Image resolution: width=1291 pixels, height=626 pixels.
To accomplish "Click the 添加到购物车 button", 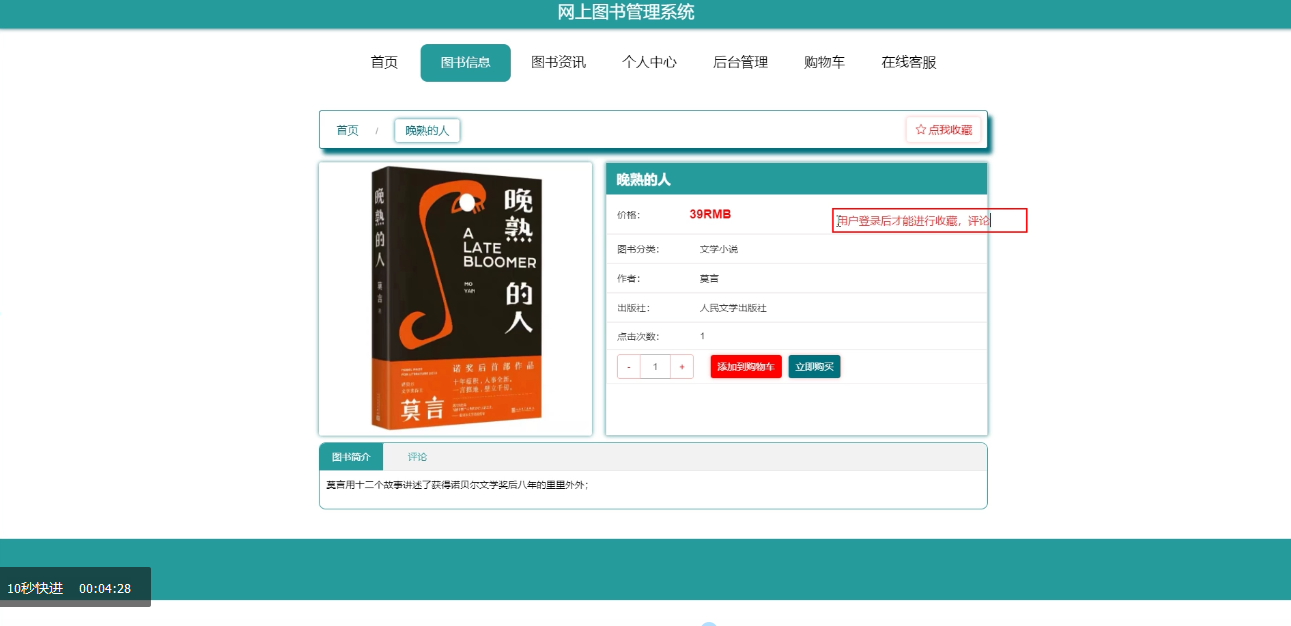I will pos(746,367).
